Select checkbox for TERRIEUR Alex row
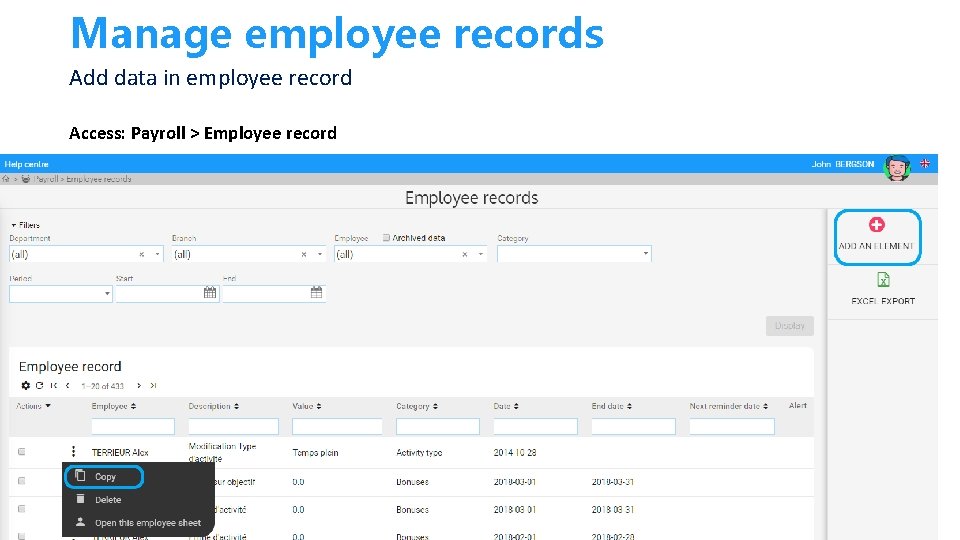960x540 pixels. coord(21,452)
